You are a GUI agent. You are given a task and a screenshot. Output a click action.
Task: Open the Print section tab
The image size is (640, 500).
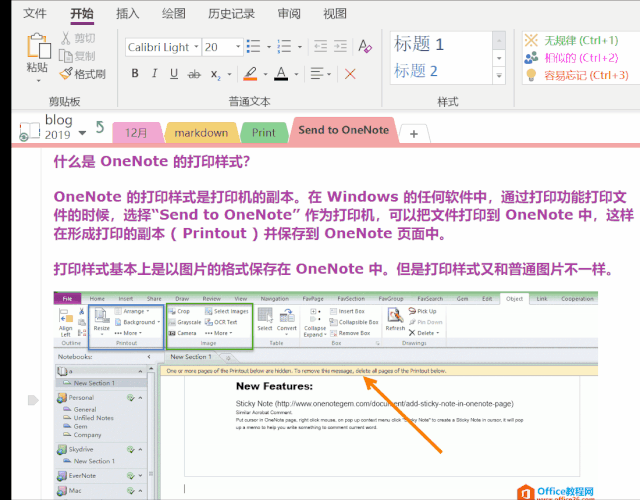pyautogui.click(x=264, y=133)
